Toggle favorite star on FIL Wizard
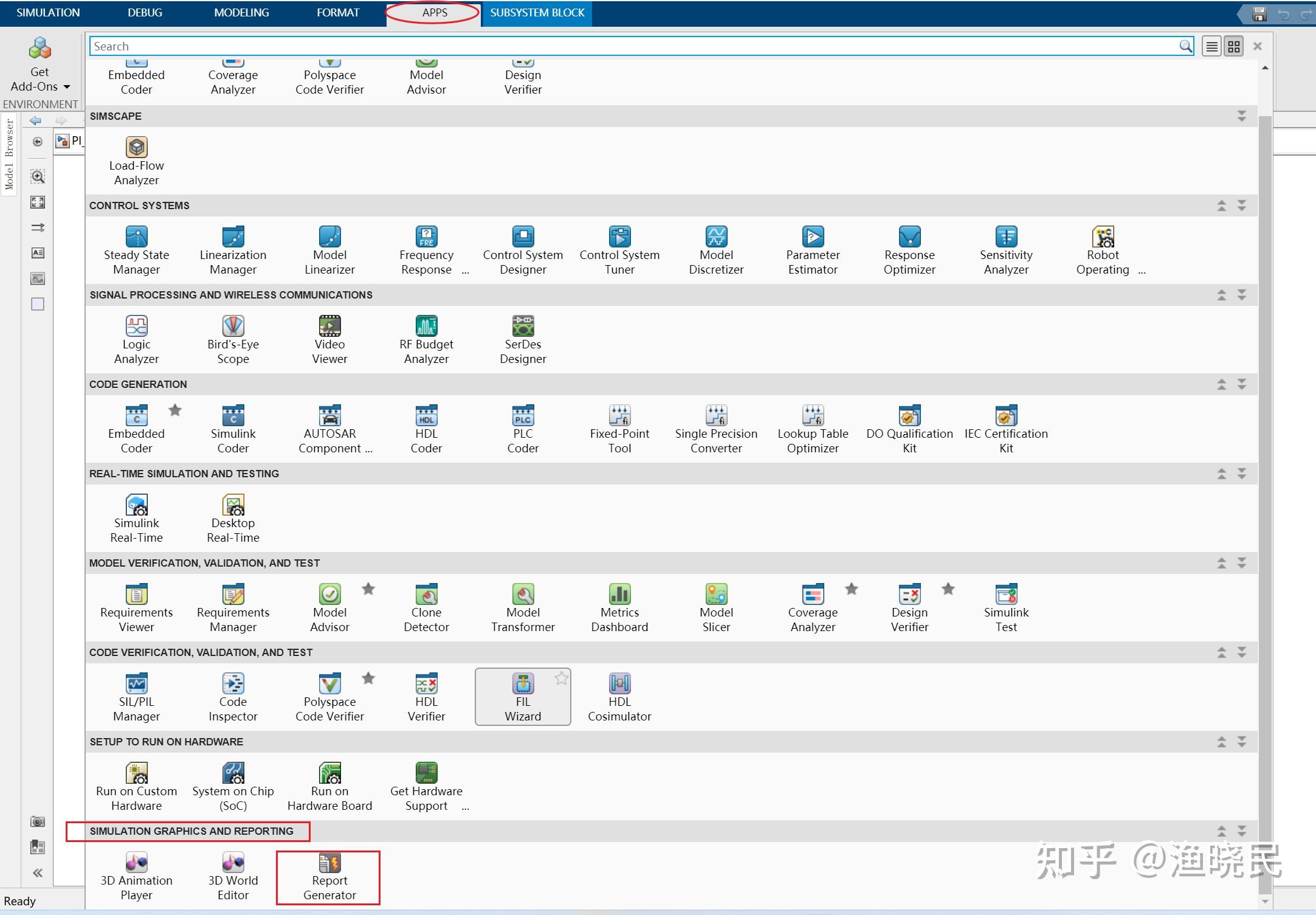1316x915 pixels. click(561, 678)
